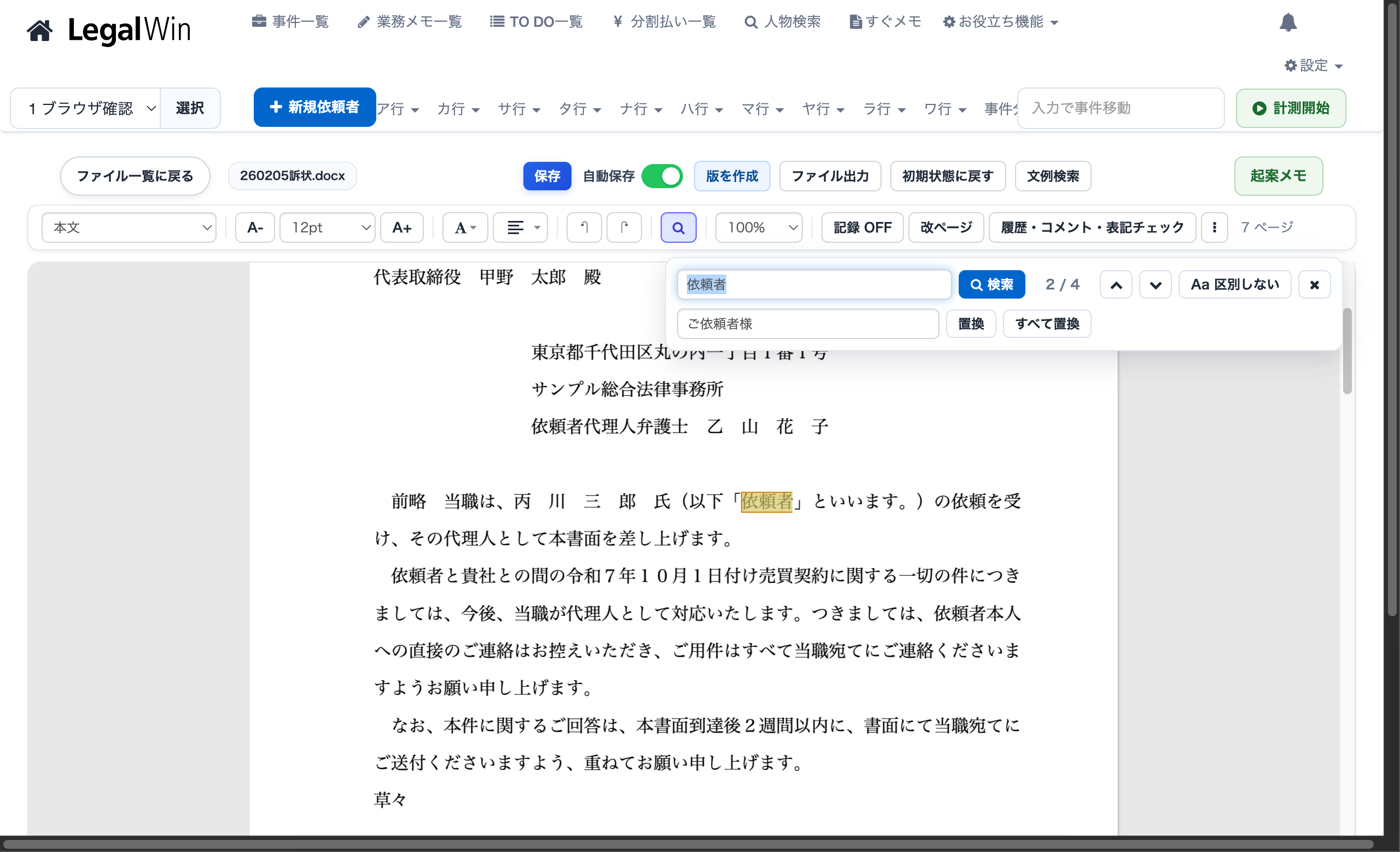Click the 選択 button
The height and width of the screenshot is (852, 1400).
[190, 108]
